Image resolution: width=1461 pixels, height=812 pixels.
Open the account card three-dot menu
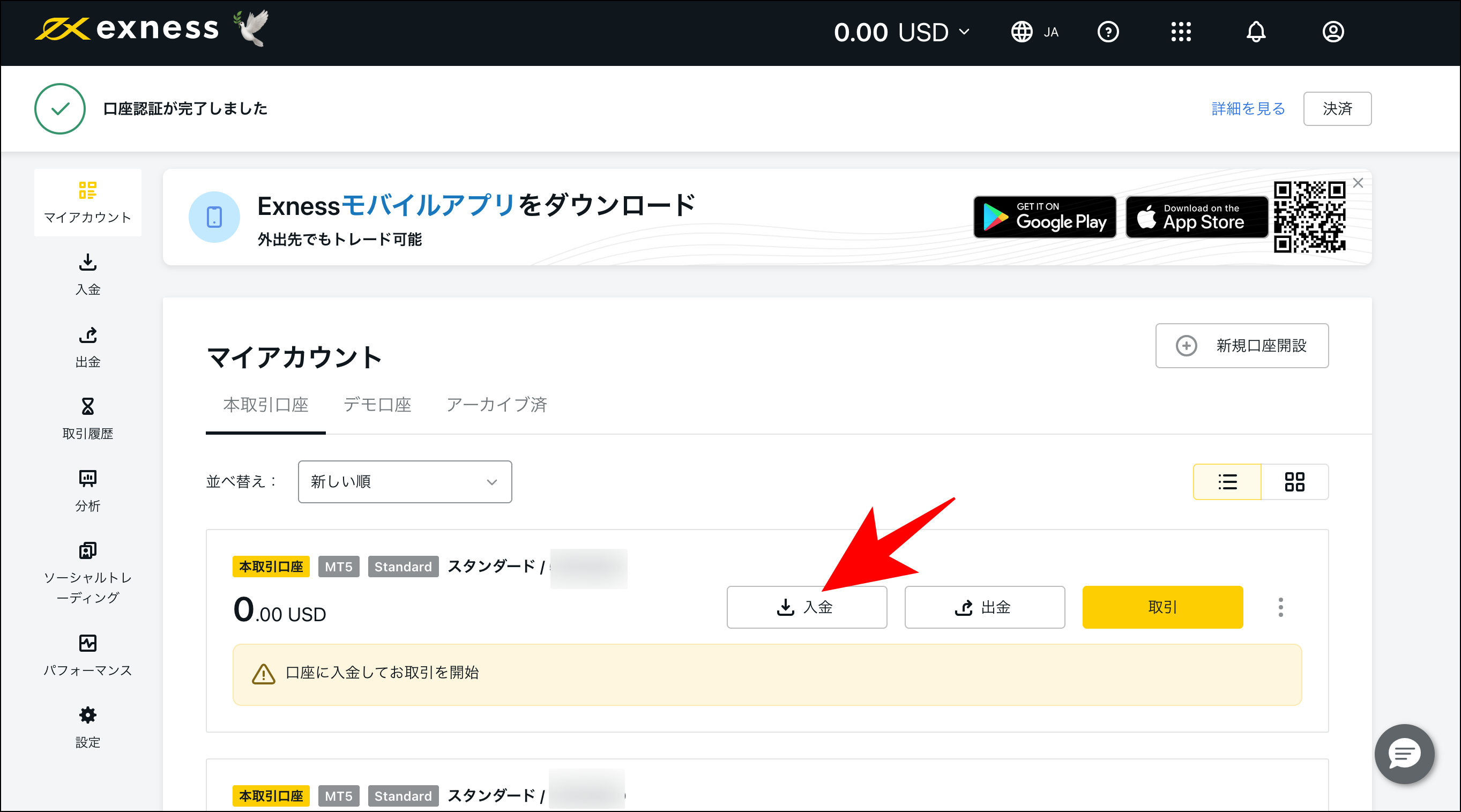click(1280, 607)
